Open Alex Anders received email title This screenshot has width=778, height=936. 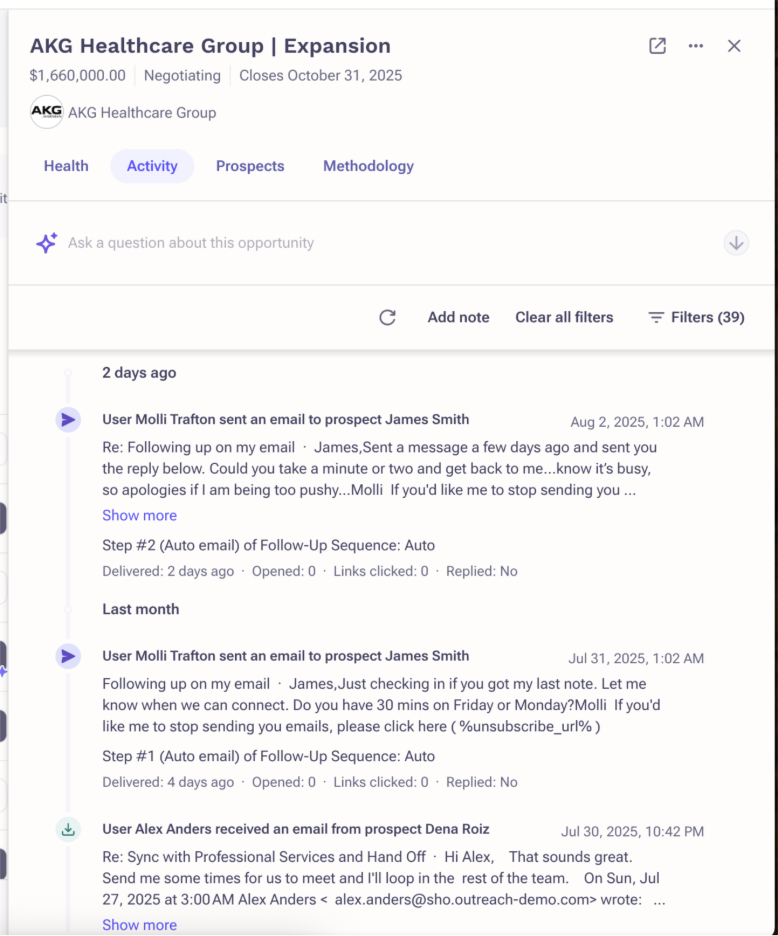coord(296,829)
